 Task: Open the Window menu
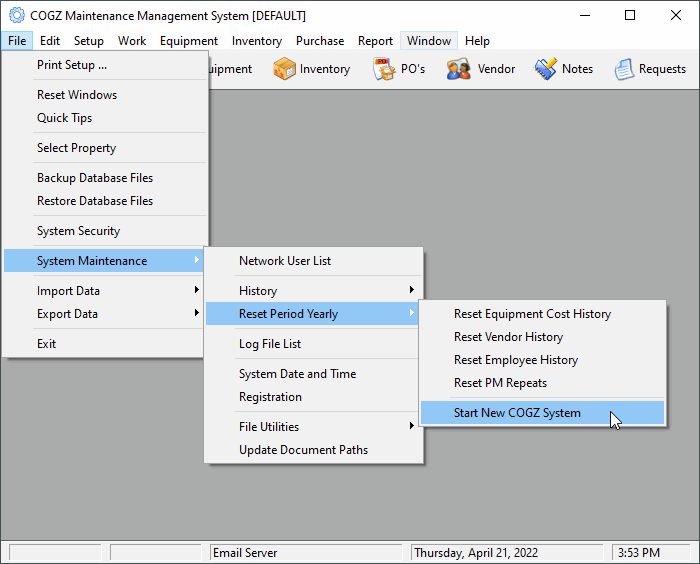click(429, 41)
